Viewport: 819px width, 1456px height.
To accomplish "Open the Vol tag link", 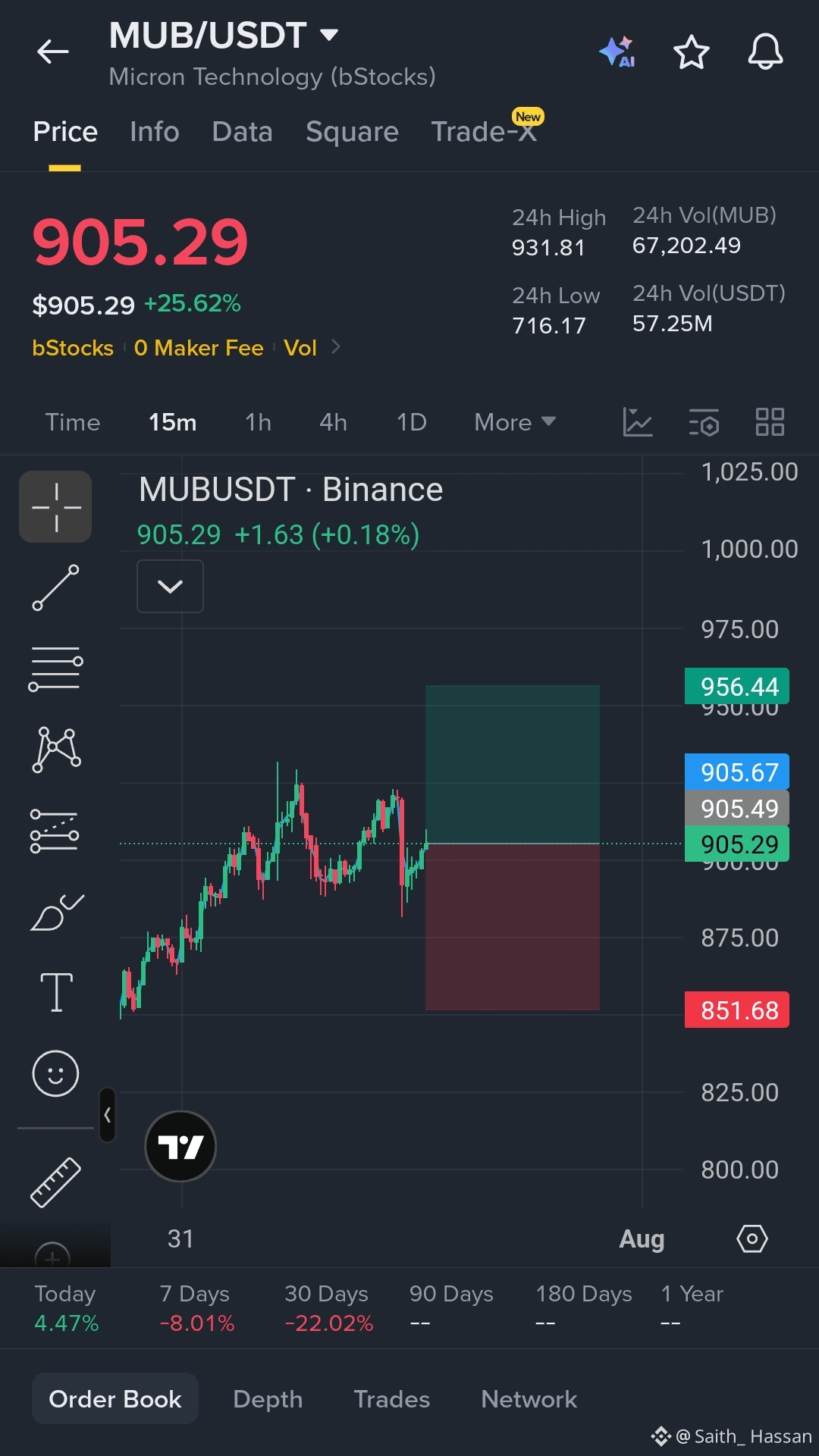I will coord(300,348).
